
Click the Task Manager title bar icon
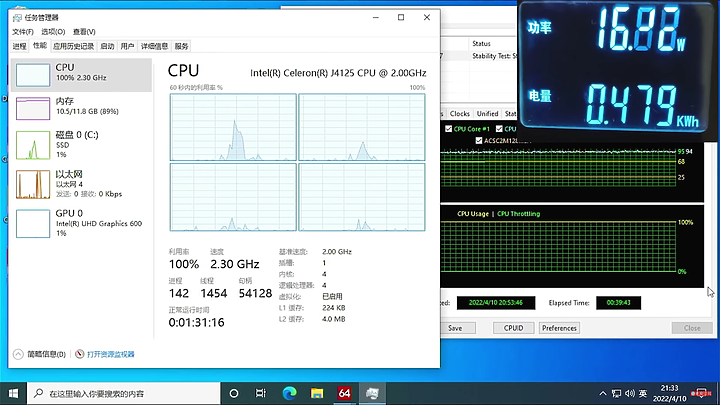[17, 17]
